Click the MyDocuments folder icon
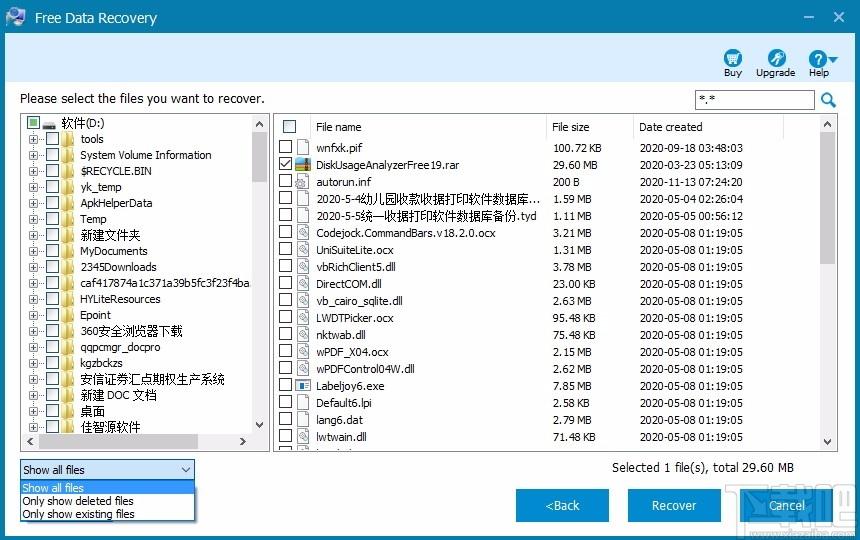Screen dimensions: 860x540 click(x=67, y=251)
